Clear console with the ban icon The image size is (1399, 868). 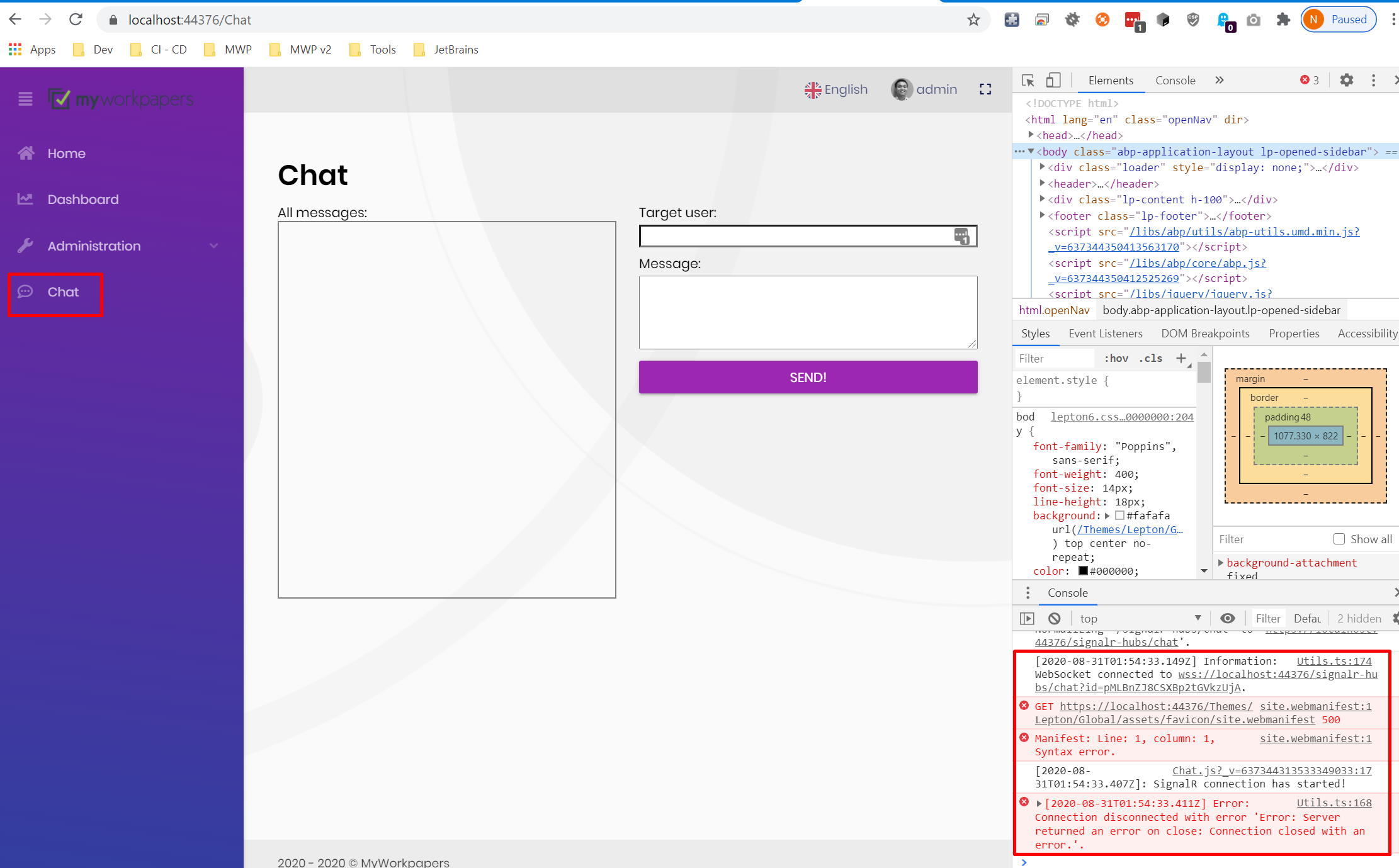(1055, 618)
